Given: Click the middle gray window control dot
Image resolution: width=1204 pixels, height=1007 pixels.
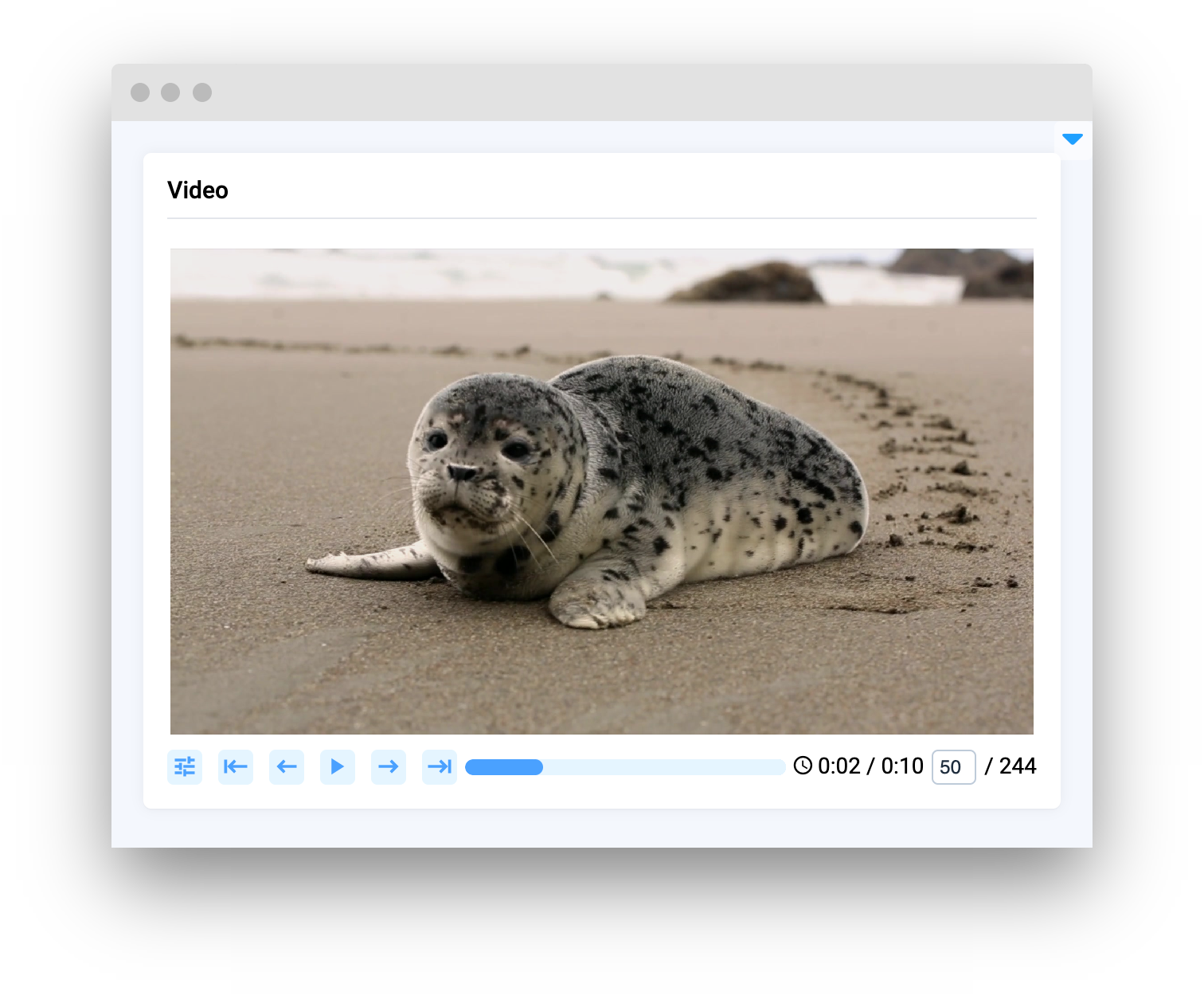Looking at the screenshot, I should click(x=170, y=92).
